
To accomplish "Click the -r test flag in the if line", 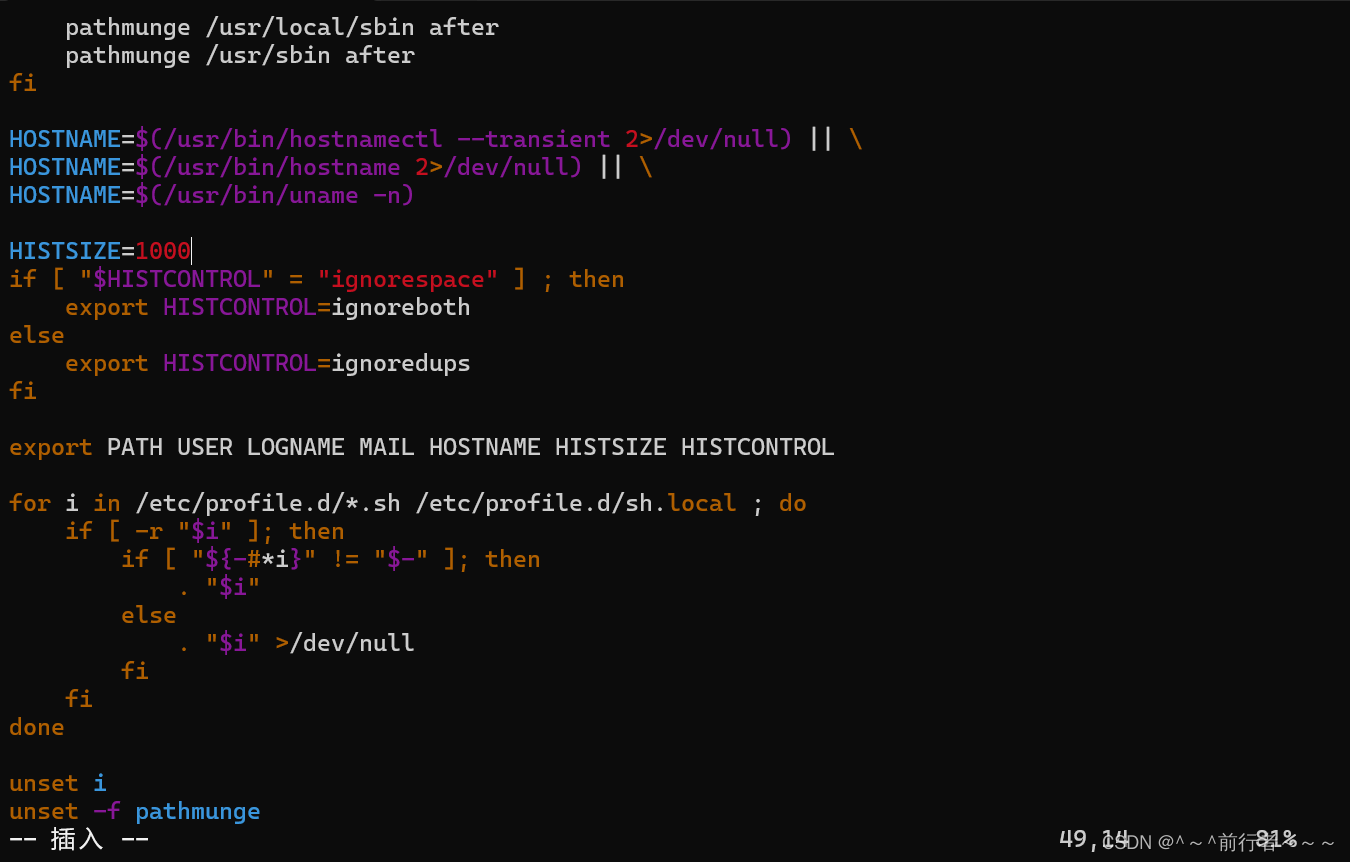I will point(149,531).
